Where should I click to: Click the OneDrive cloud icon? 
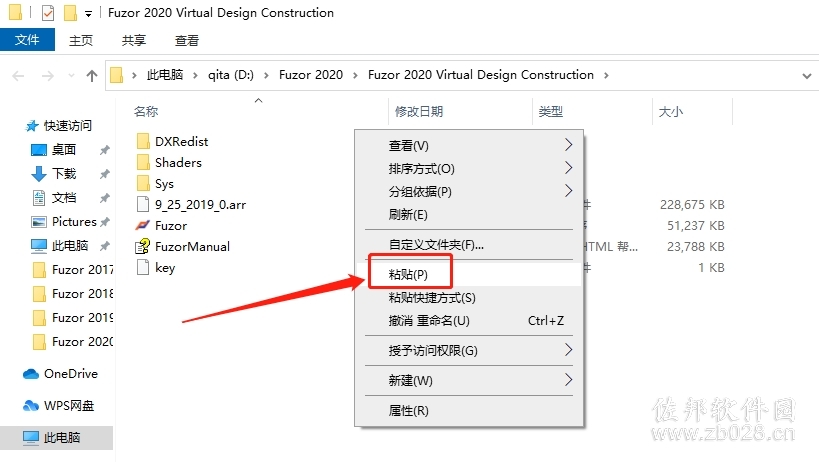point(31,374)
